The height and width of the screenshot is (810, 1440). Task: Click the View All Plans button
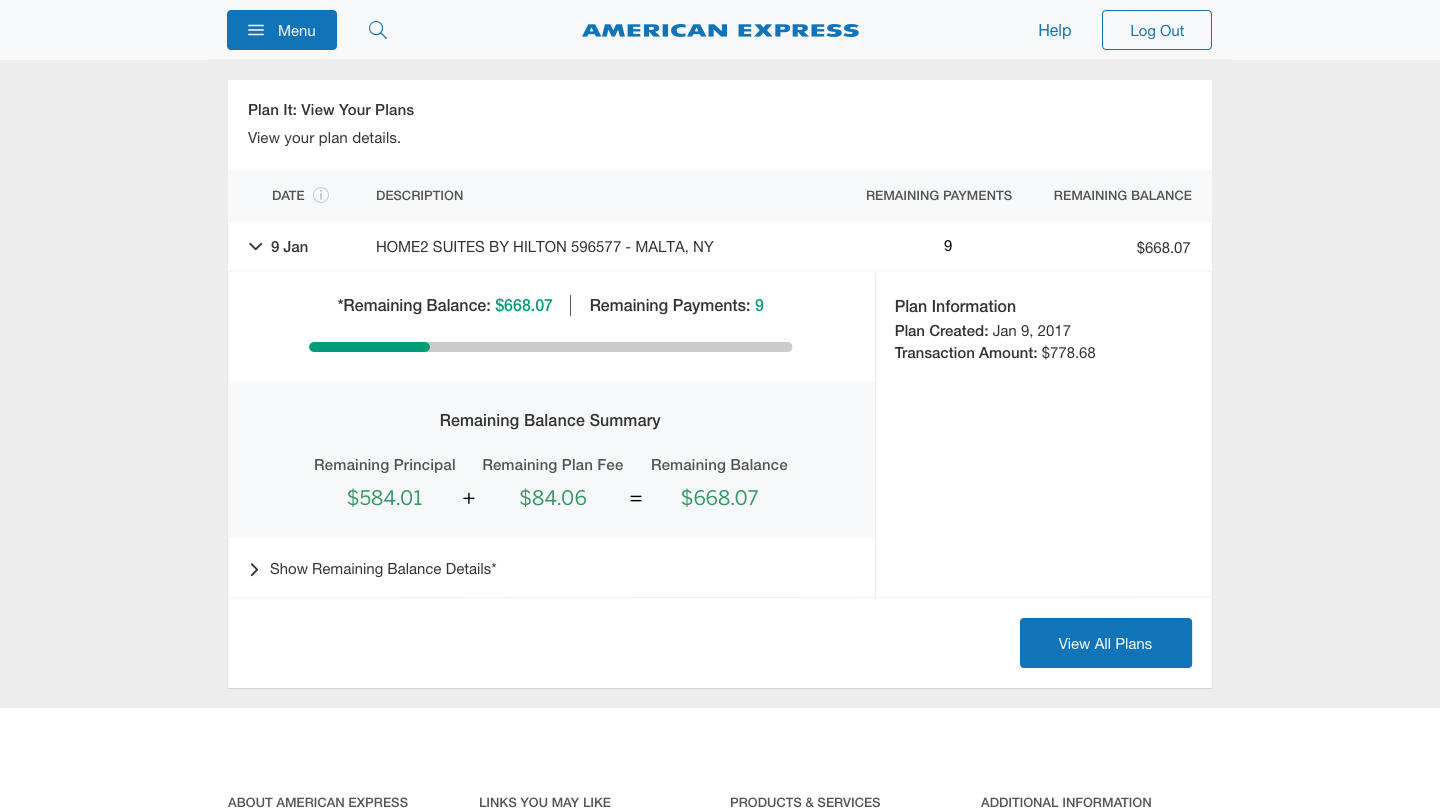[x=1106, y=643]
